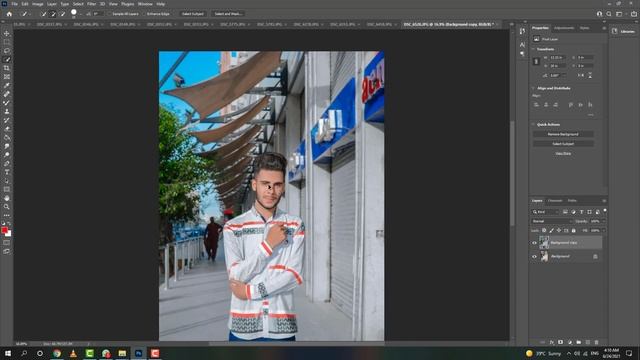640x360 pixels.
Task: Click lock position icon in Layers
Action: pyautogui.click(x=559, y=231)
